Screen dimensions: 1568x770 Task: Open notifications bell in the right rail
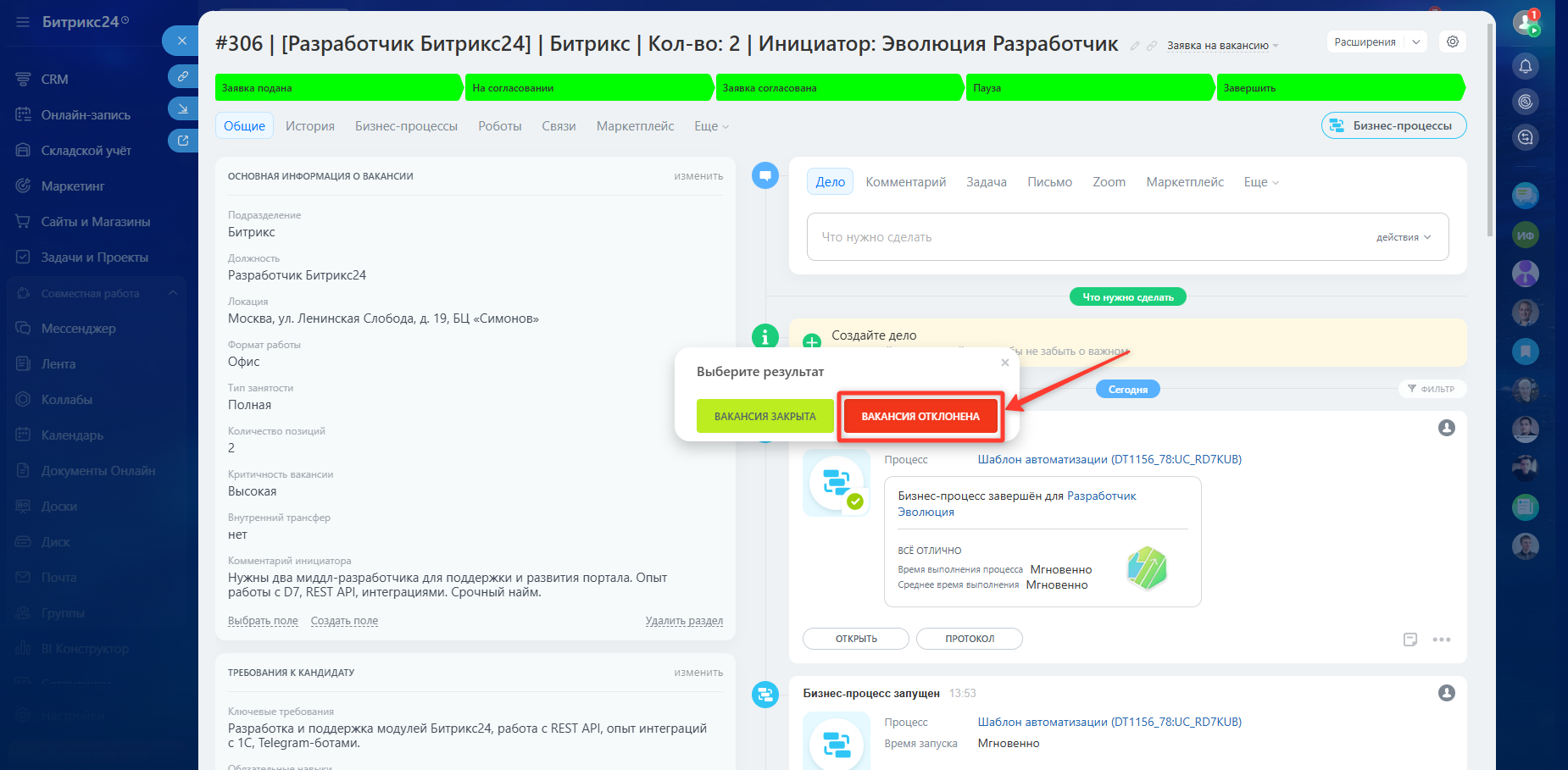(1526, 66)
